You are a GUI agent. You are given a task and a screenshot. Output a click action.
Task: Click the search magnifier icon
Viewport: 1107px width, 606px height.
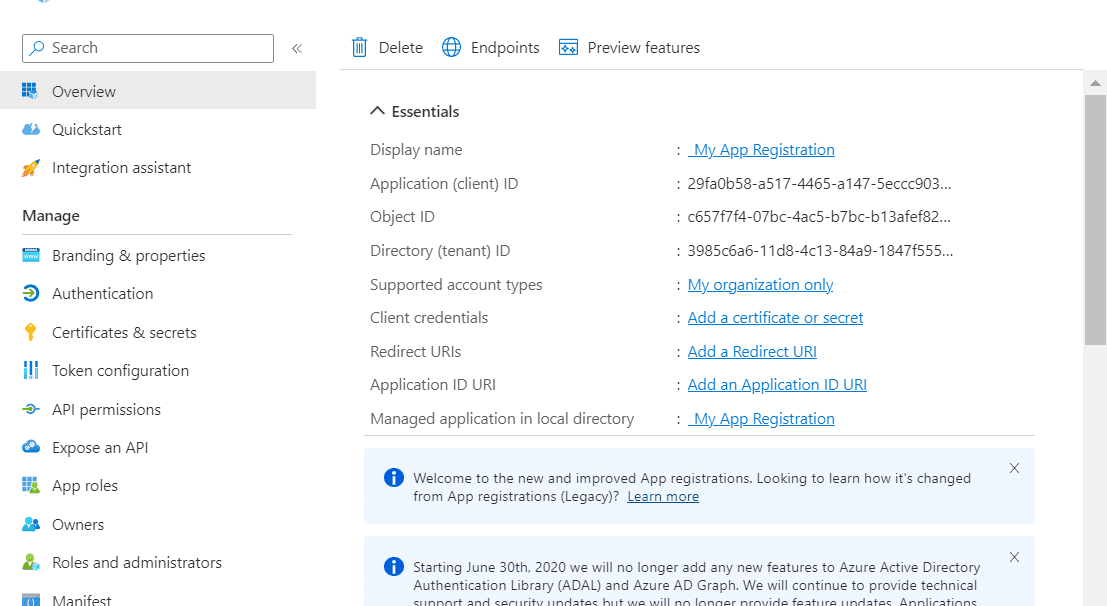click(37, 48)
